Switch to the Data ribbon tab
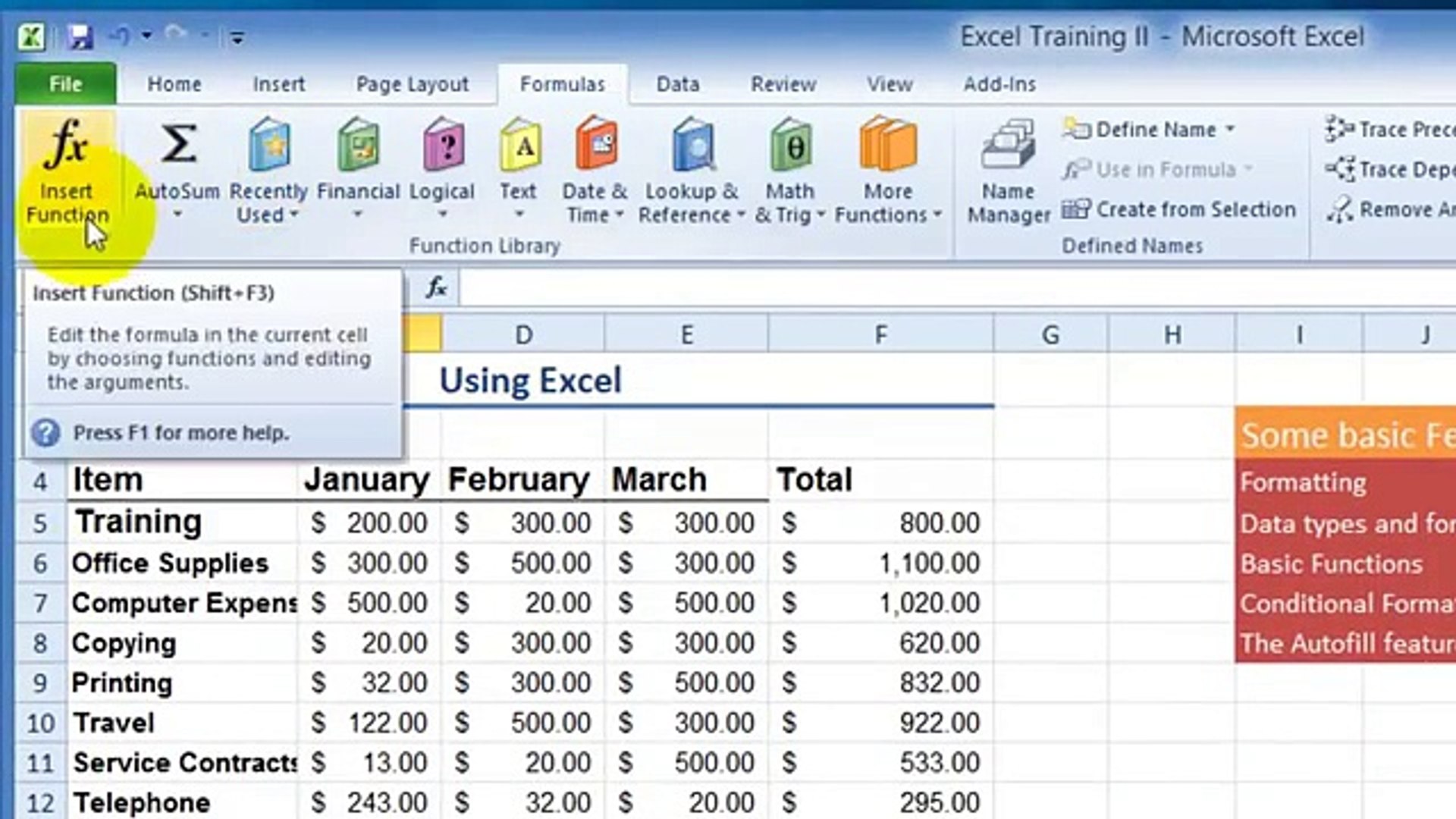This screenshot has height=819, width=1456. [x=676, y=84]
